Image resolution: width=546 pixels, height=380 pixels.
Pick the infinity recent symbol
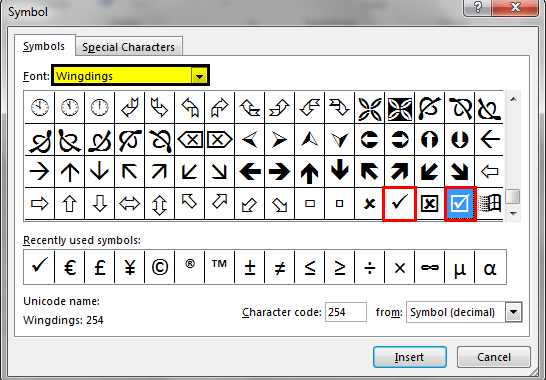429,267
